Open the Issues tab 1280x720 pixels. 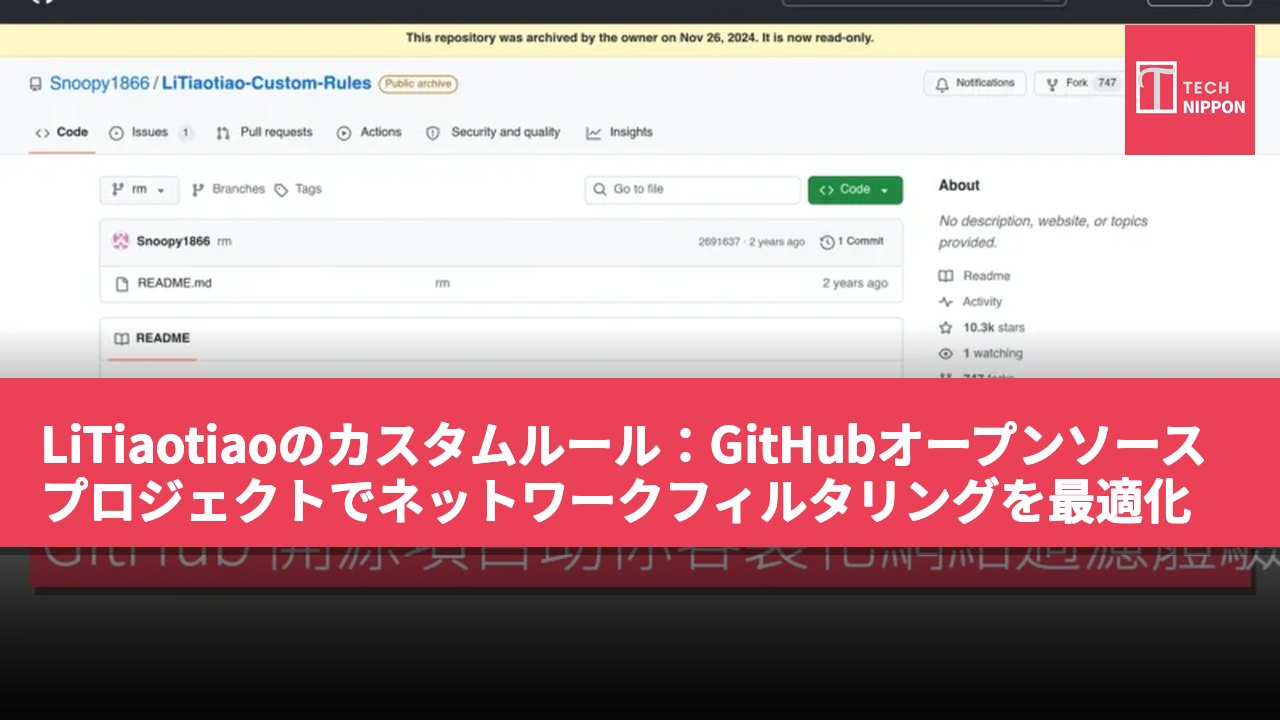(x=151, y=132)
